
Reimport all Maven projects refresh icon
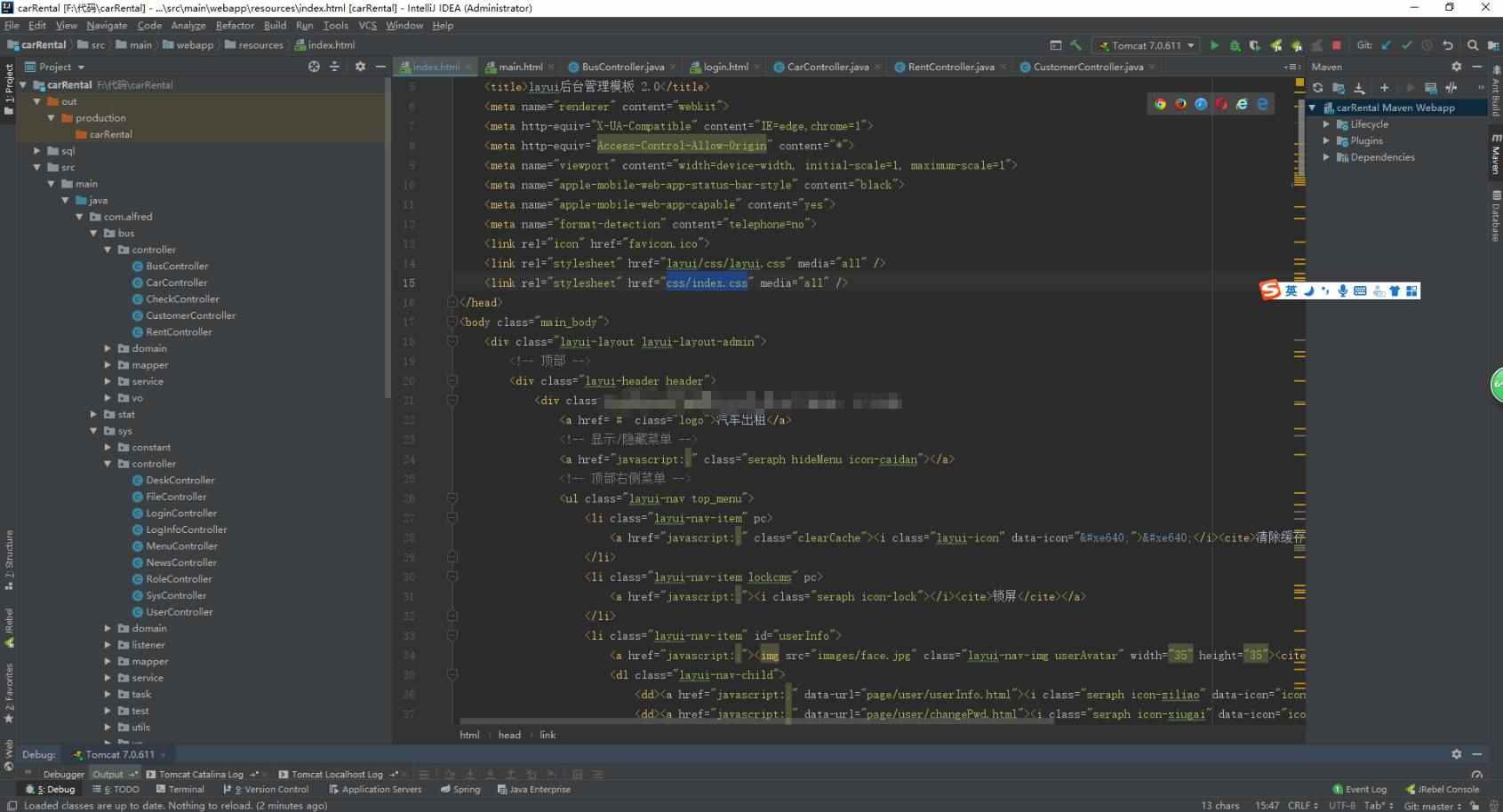click(x=1318, y=88)
